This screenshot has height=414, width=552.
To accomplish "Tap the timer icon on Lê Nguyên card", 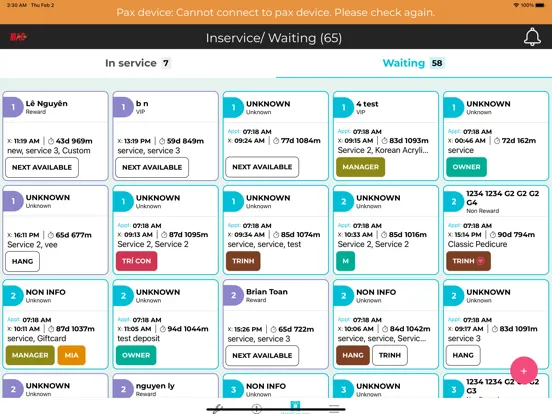I will 51,141.
